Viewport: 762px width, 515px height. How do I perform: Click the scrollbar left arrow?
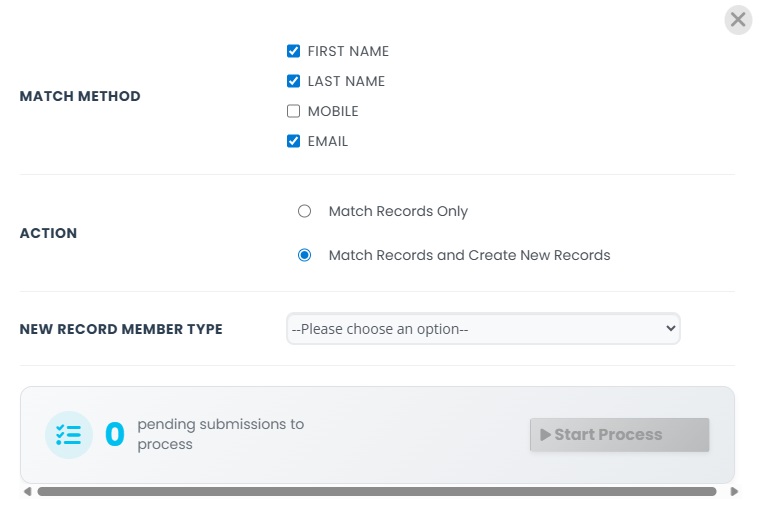pyautogui.click(x=28, y=492)
